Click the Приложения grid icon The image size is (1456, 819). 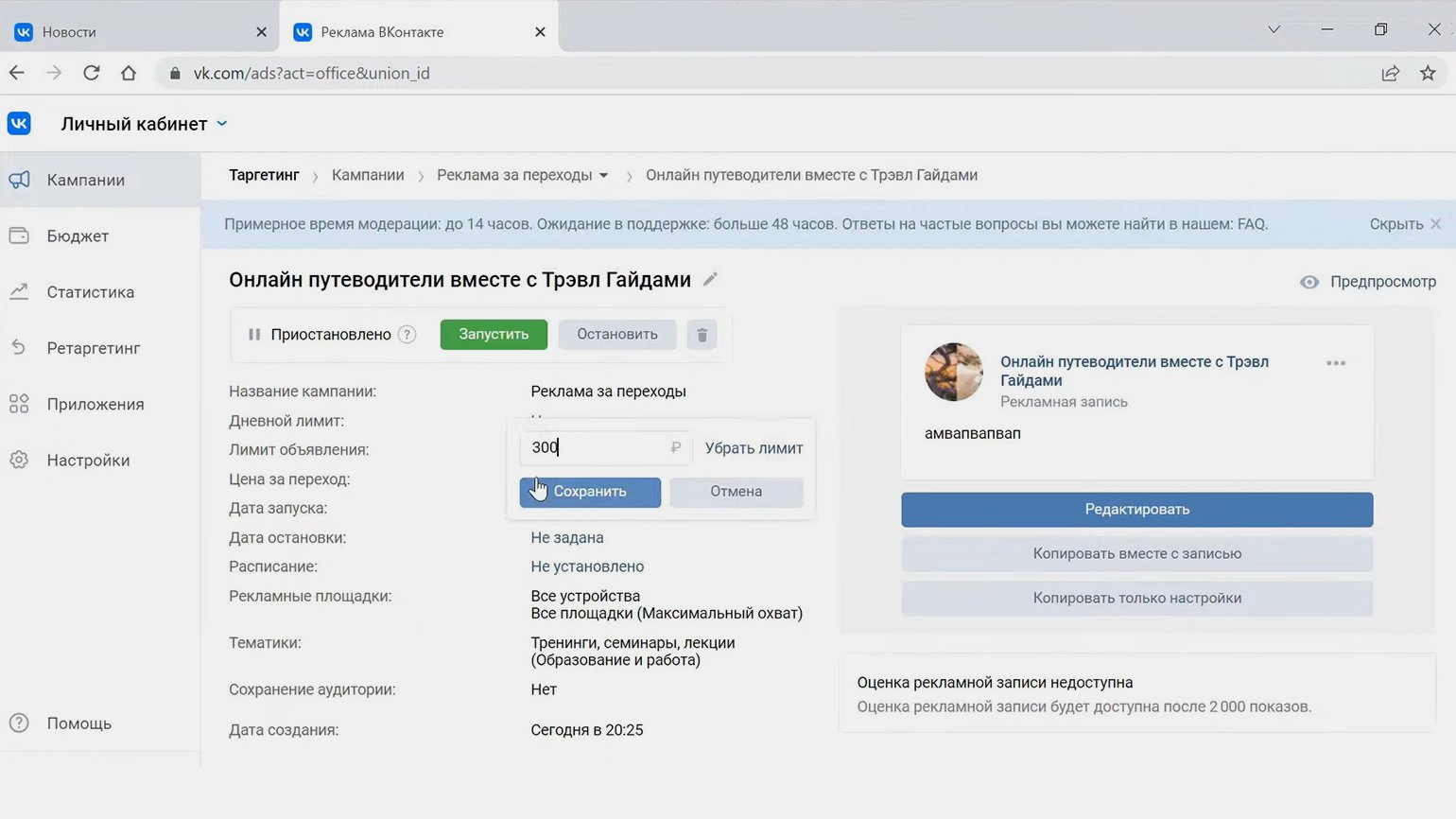(x=19, y=404)
